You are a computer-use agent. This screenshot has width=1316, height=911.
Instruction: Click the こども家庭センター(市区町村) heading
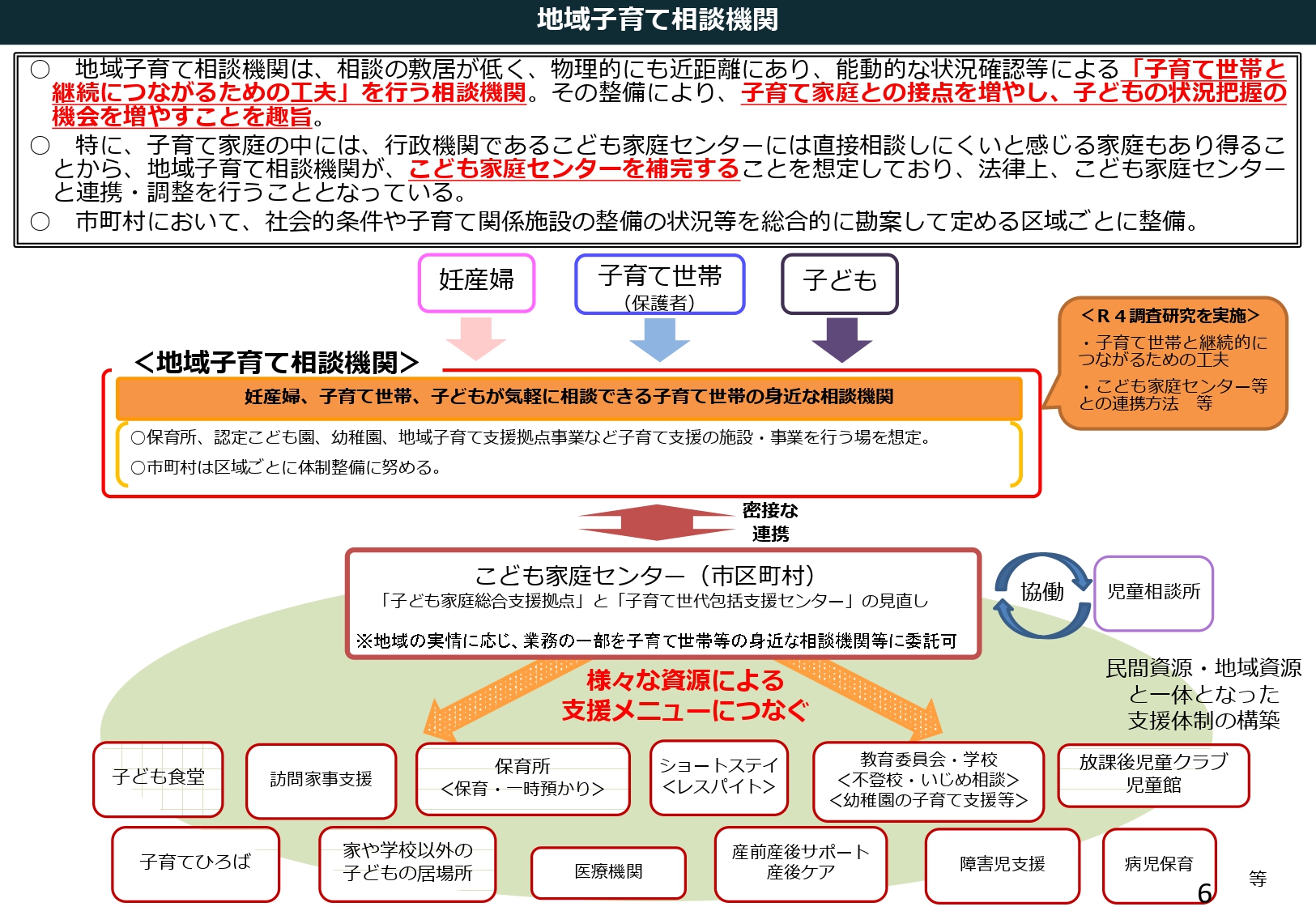(645, 575)
